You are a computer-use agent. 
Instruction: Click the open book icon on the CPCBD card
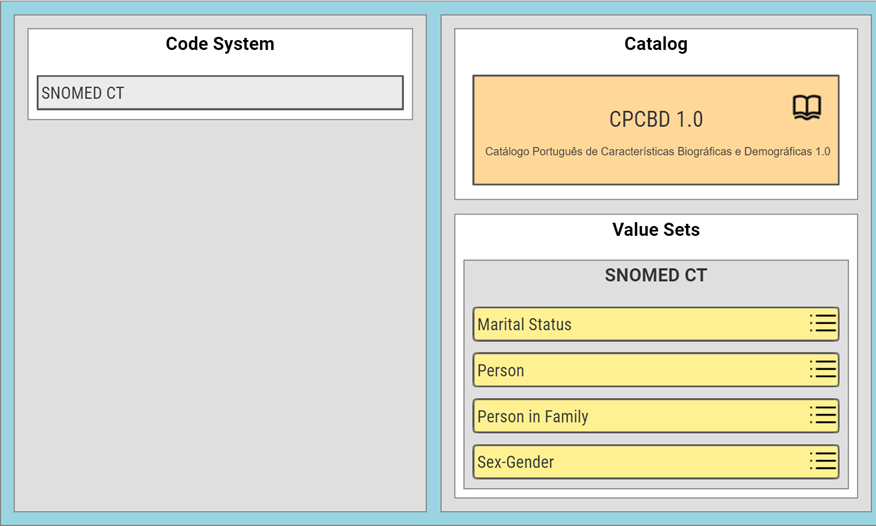click(807, 107)
